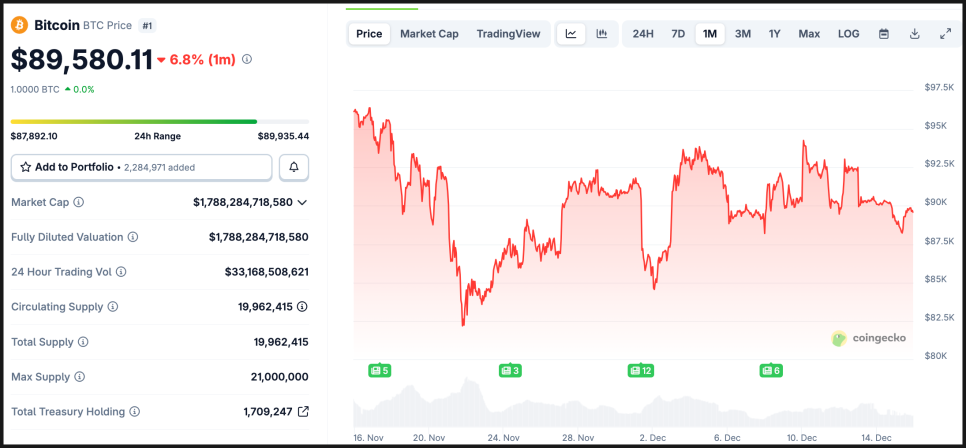This screenshot has width=966, height=448.
Task: Click the Circulating Supply value info icon
Action: (302, 307)
